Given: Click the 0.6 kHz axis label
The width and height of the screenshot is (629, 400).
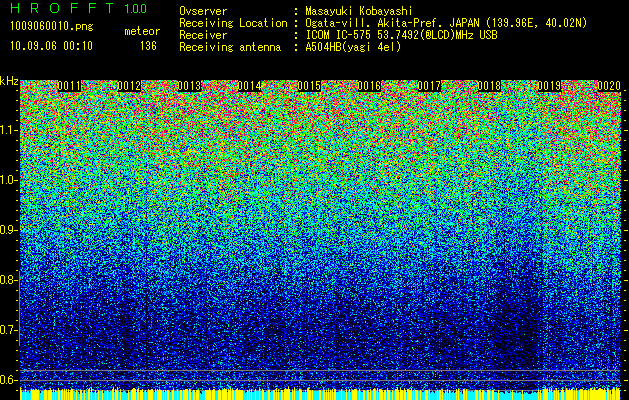Looking at the screenshot, I should [x=9, y=380].
